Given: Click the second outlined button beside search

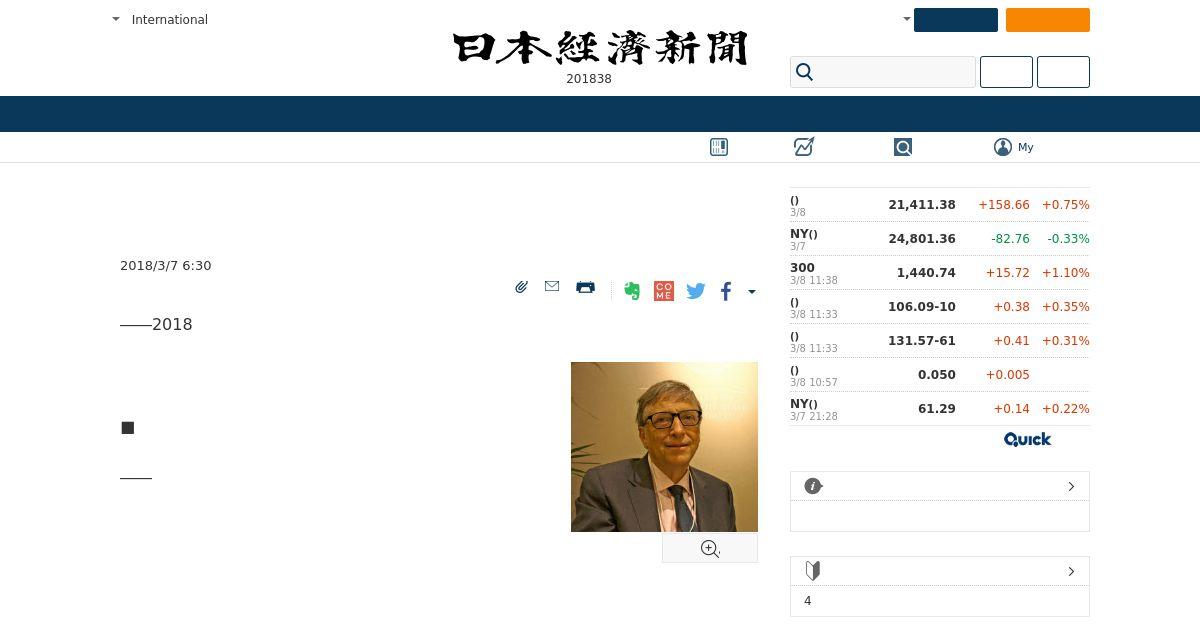Looking at the screenshot, I should tap(1063, 72).
